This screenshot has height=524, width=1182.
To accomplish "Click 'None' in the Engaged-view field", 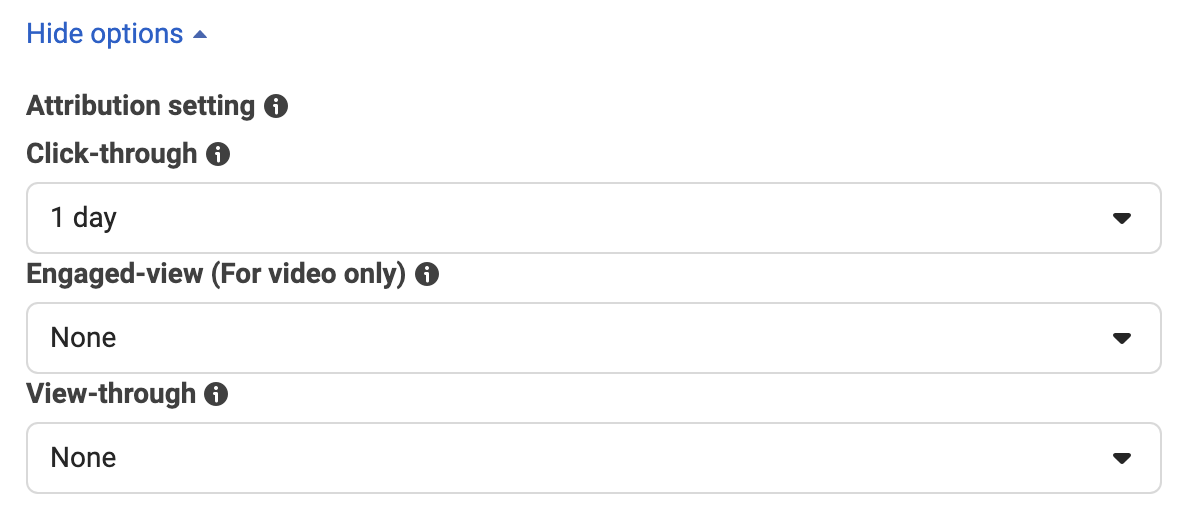I will pos(83,338).
